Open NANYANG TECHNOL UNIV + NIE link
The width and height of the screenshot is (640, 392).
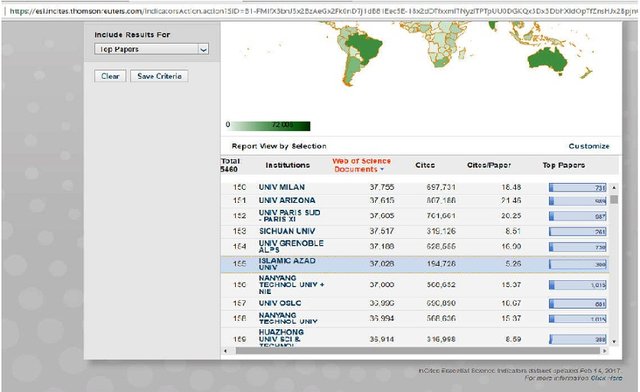pos(291,285)
